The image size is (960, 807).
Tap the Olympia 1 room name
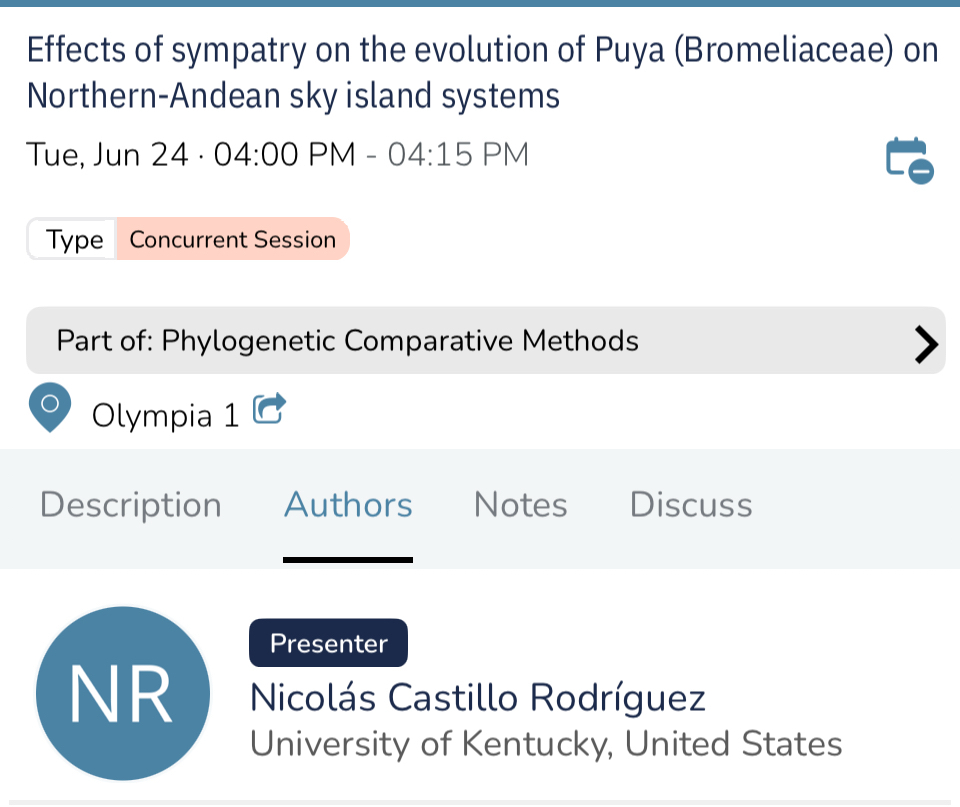click(x=165, y=415)
